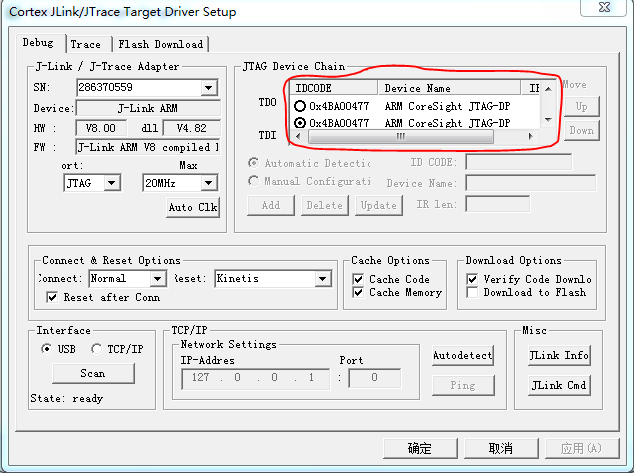634x473 pixels.
Task: Open the Connect mode Normal dropdown
Action: [158, 279]
